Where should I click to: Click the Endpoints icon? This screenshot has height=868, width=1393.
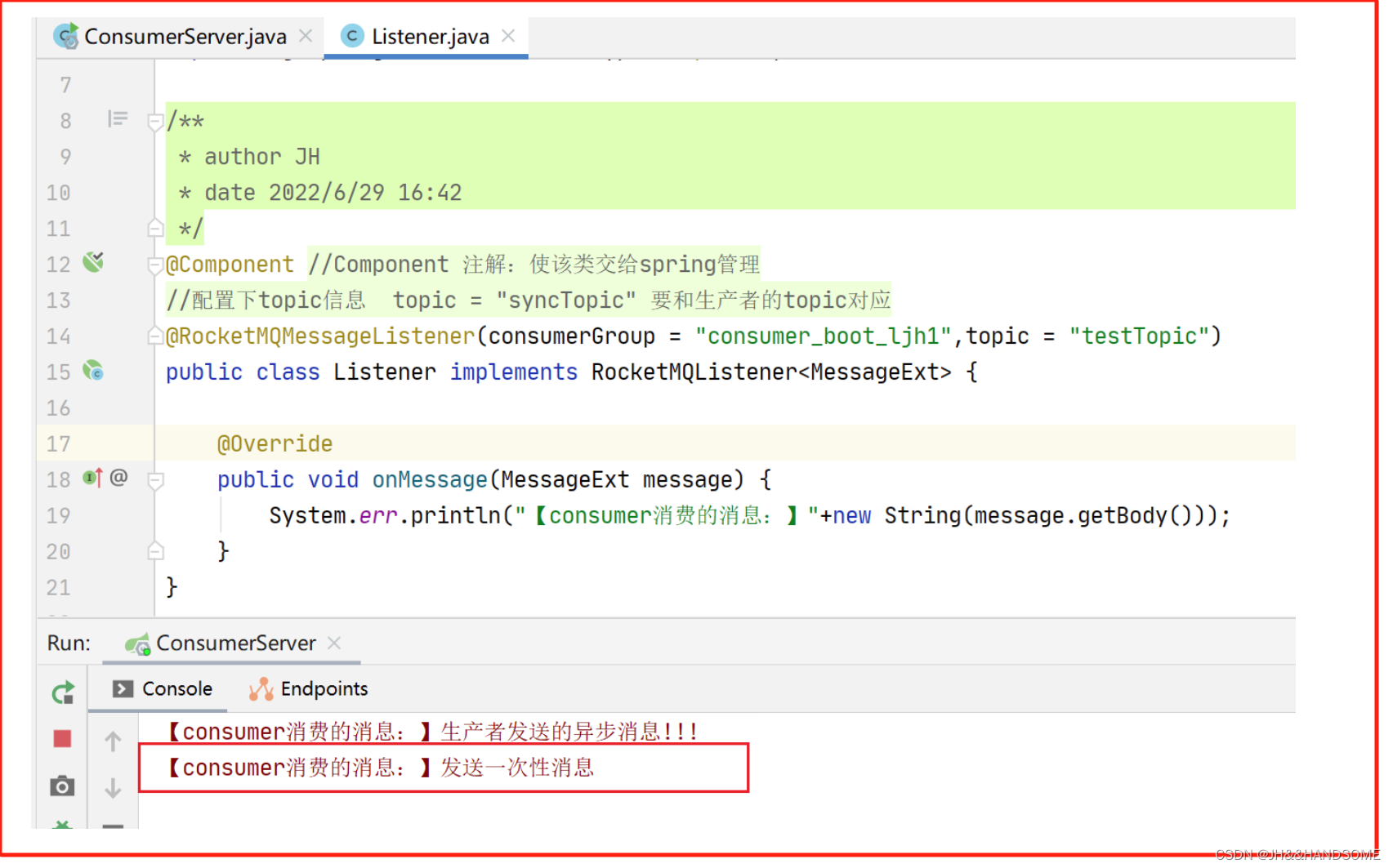(x=261, y=689)
